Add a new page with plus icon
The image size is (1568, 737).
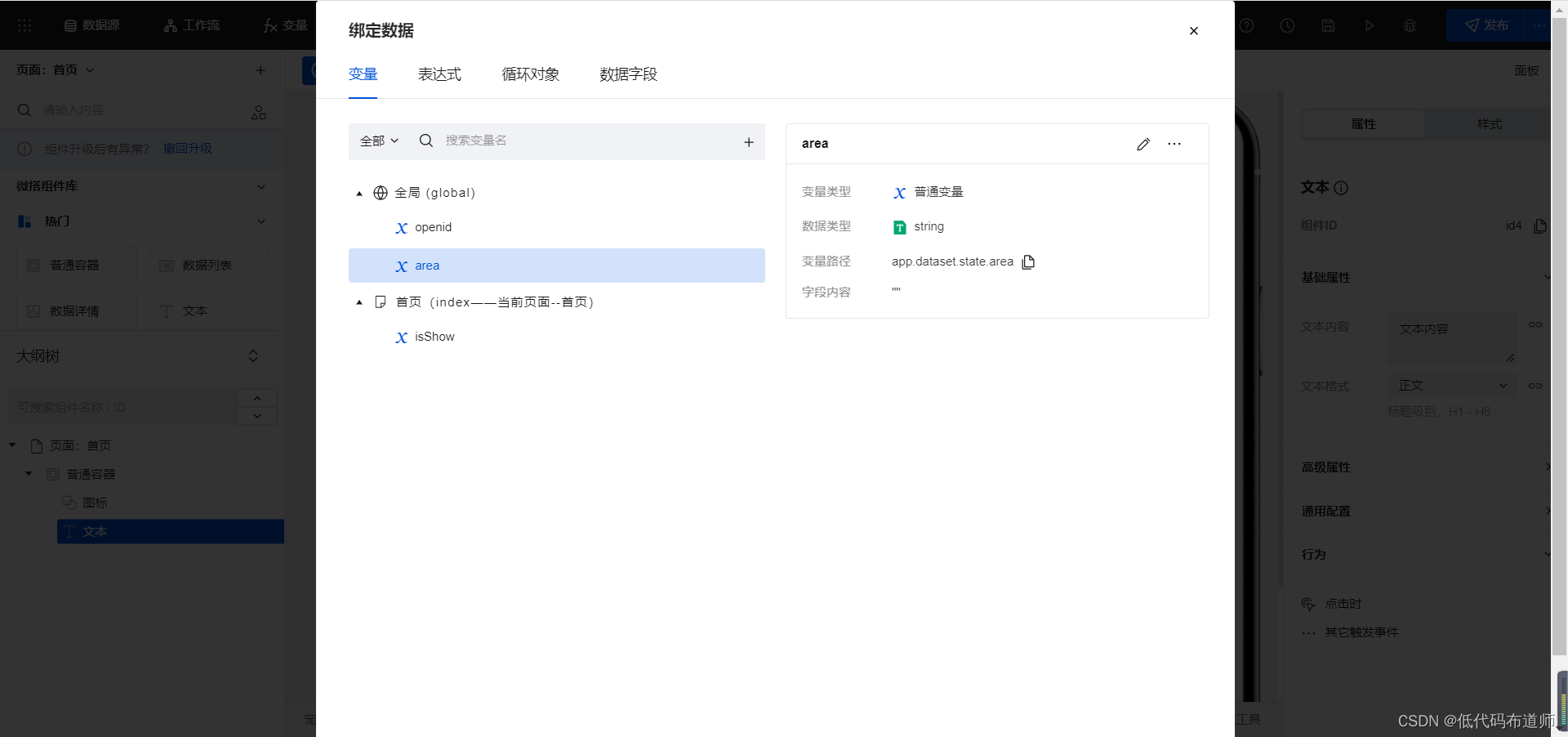pyautogui.click(x=261, y=70)
